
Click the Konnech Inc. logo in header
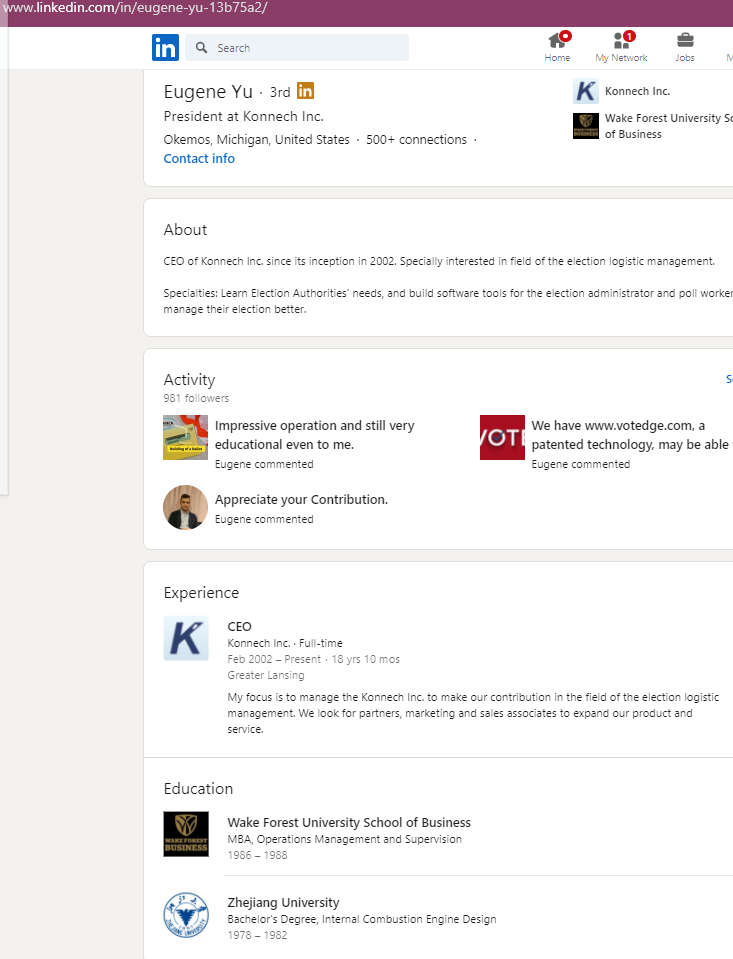pyautogui.click(x=586, y=91)
